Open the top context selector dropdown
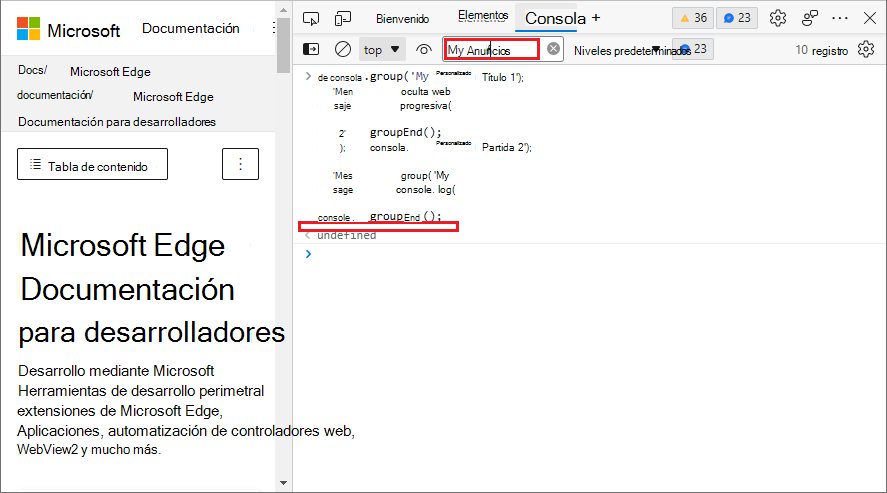 click(x=382, y=50)
